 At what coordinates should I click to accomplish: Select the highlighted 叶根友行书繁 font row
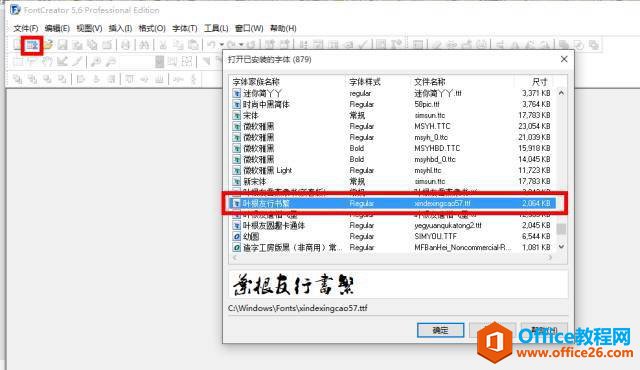coord(393,203)
